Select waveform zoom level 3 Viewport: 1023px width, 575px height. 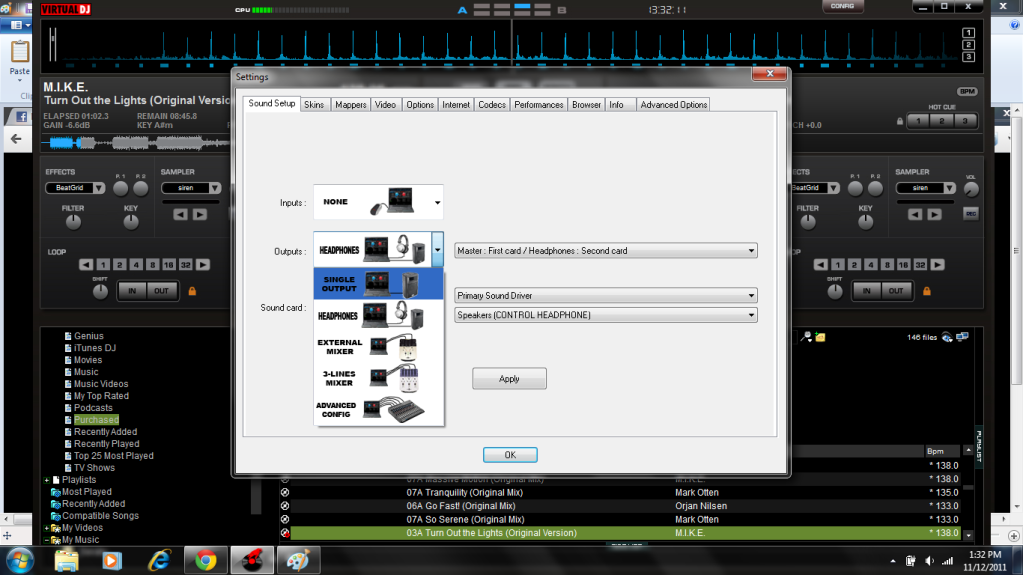pyautogui.click(x=968, y=57)
